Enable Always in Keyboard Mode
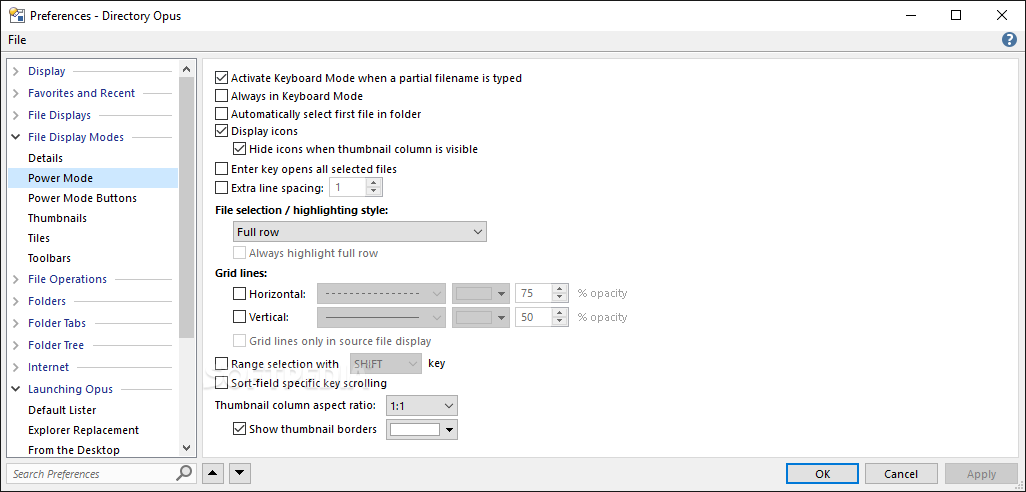This screenshot has width=1026, height=492. point(222,96)
